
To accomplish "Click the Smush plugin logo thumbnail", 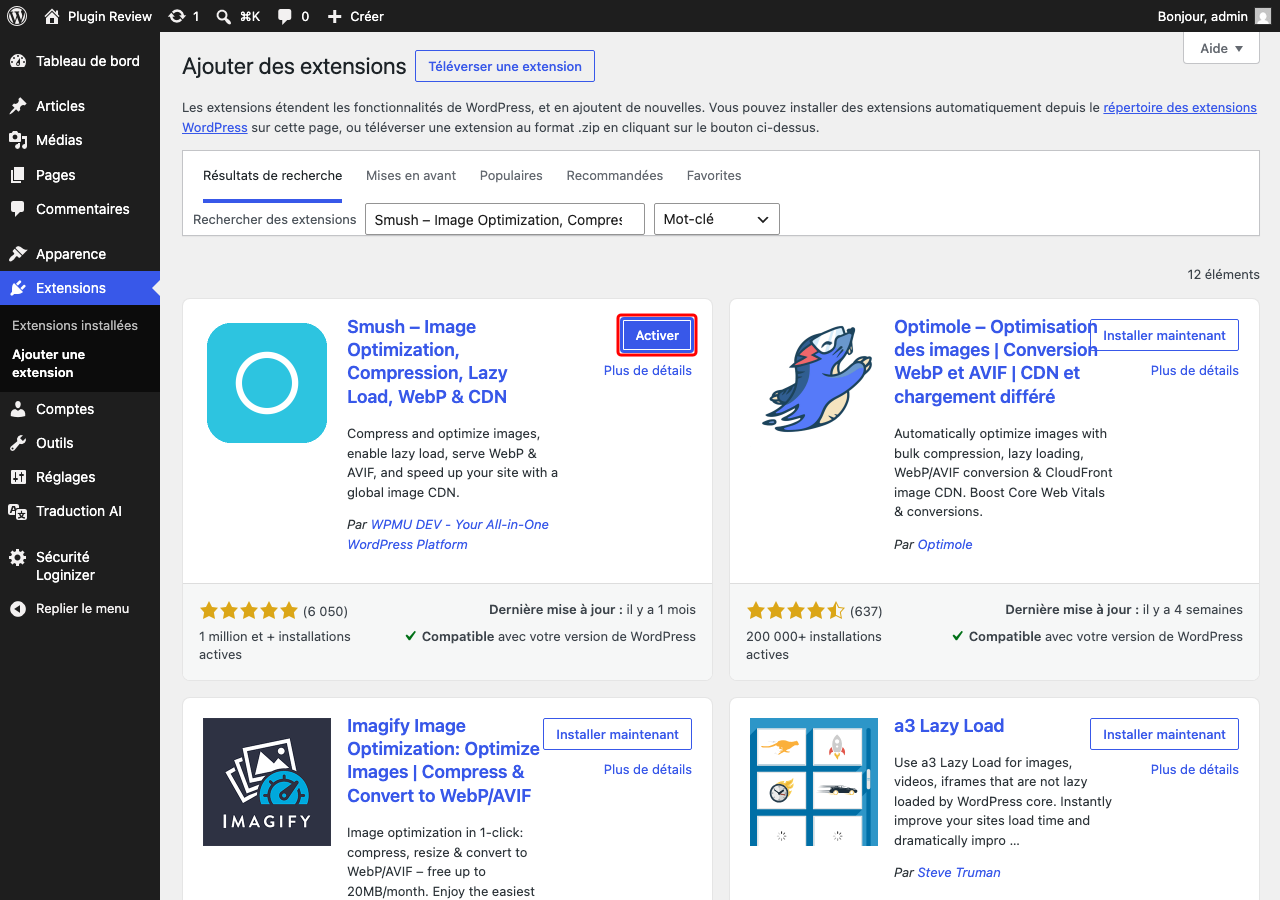I will point(267,383).
